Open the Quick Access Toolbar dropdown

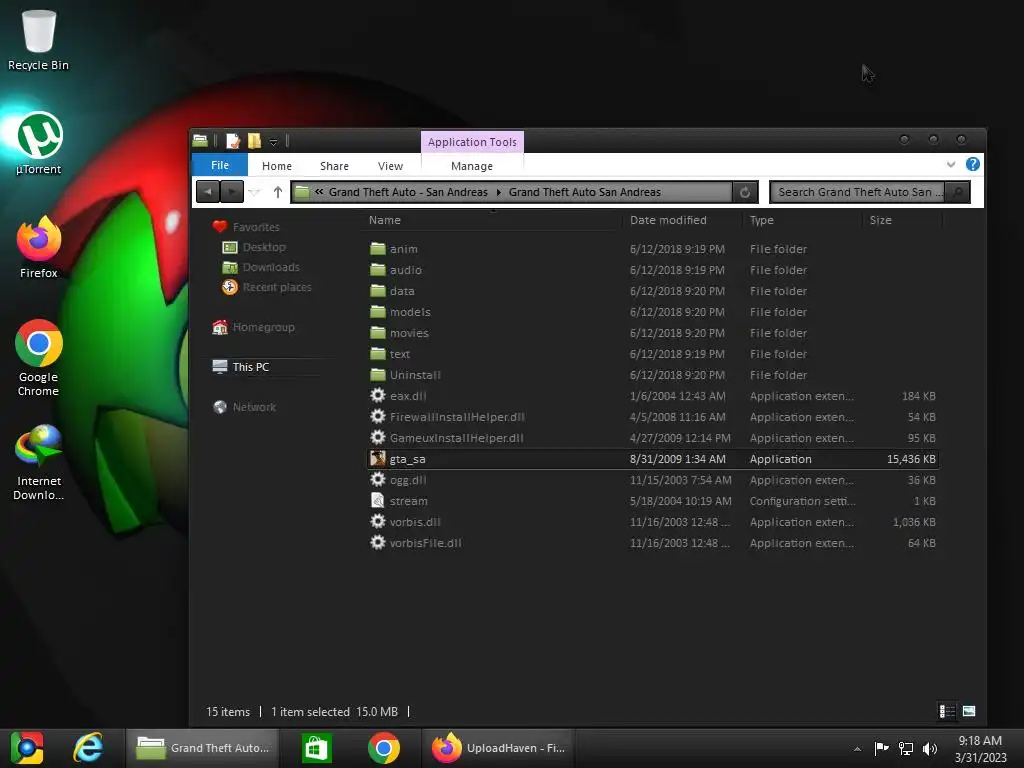click(274, 142)
